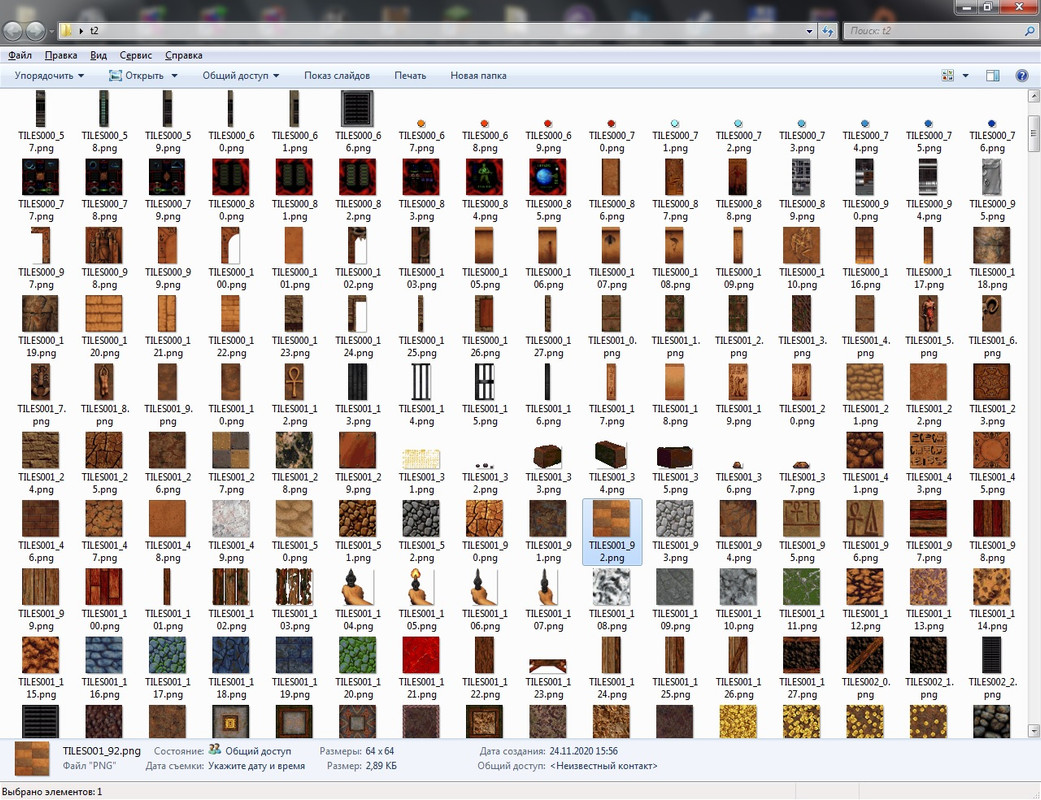1041x800 pixels.
Task: Click the change view icon in toolbar
Action: point(947,76)
